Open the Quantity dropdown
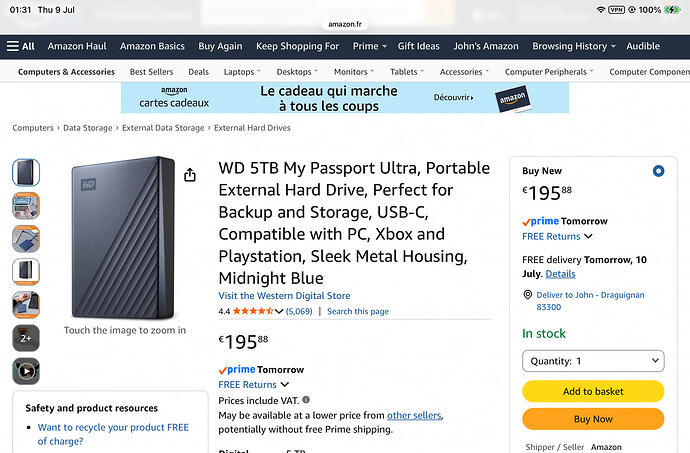 tap(593, 361)
